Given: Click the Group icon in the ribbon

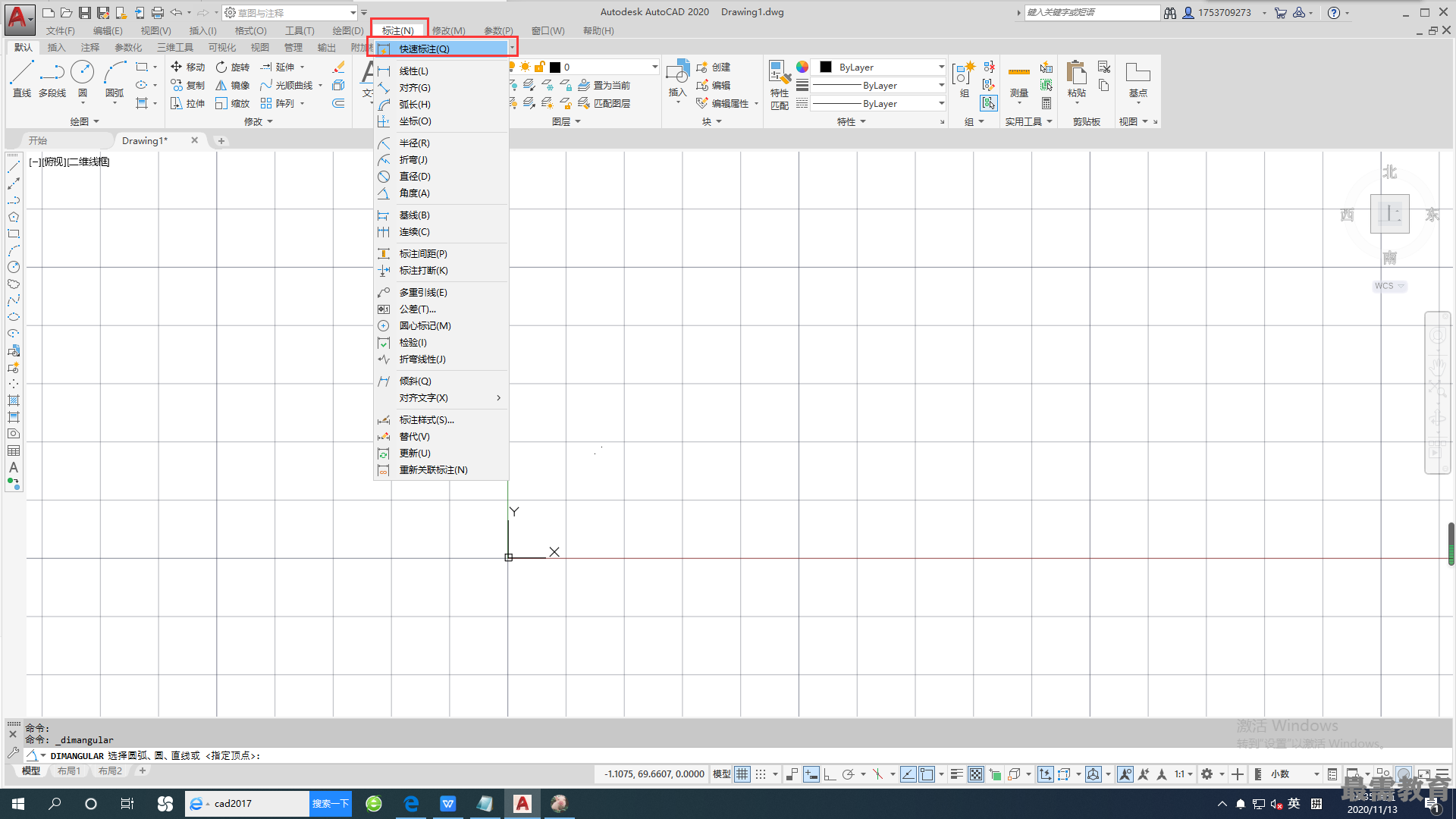Looking at the screenshot, I should click(963, 80).
